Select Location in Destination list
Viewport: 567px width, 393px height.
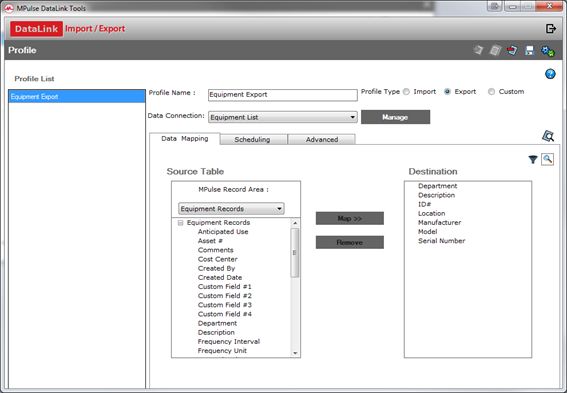tap(431, 213)
